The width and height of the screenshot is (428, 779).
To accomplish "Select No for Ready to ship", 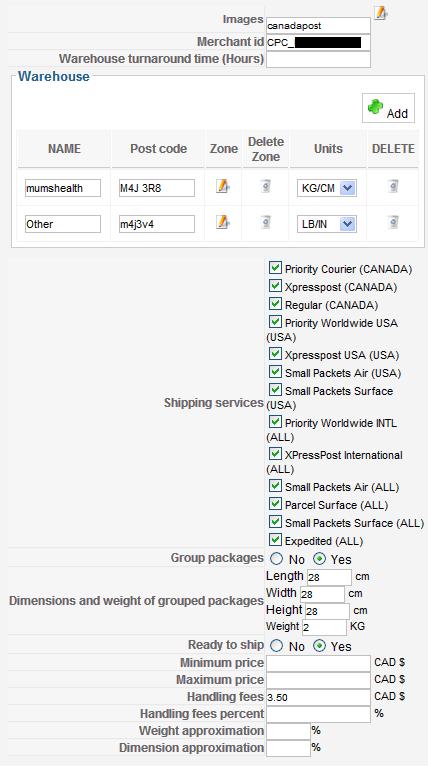I will [x=276, y=646].
